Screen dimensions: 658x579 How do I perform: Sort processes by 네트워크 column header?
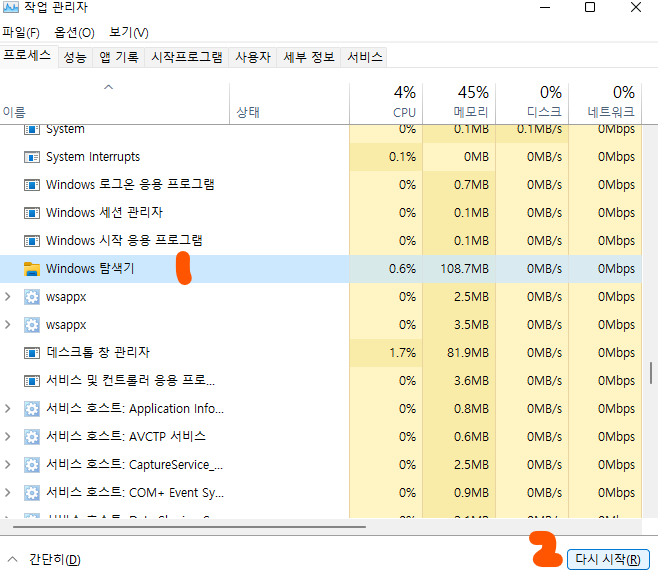point(605,103)
